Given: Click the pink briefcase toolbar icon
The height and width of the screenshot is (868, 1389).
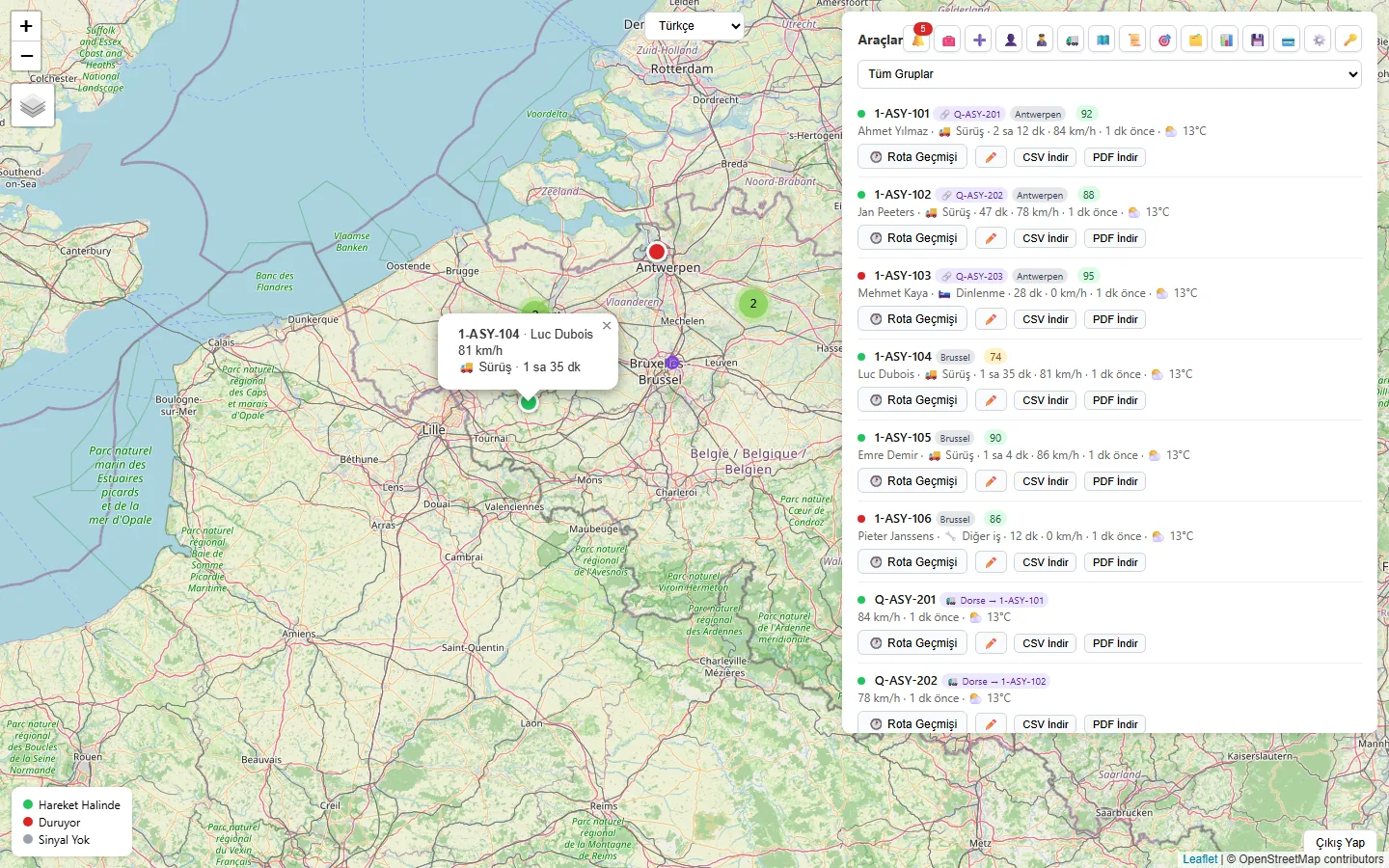Looking at the screenshot, I should (x=949, y=40).
